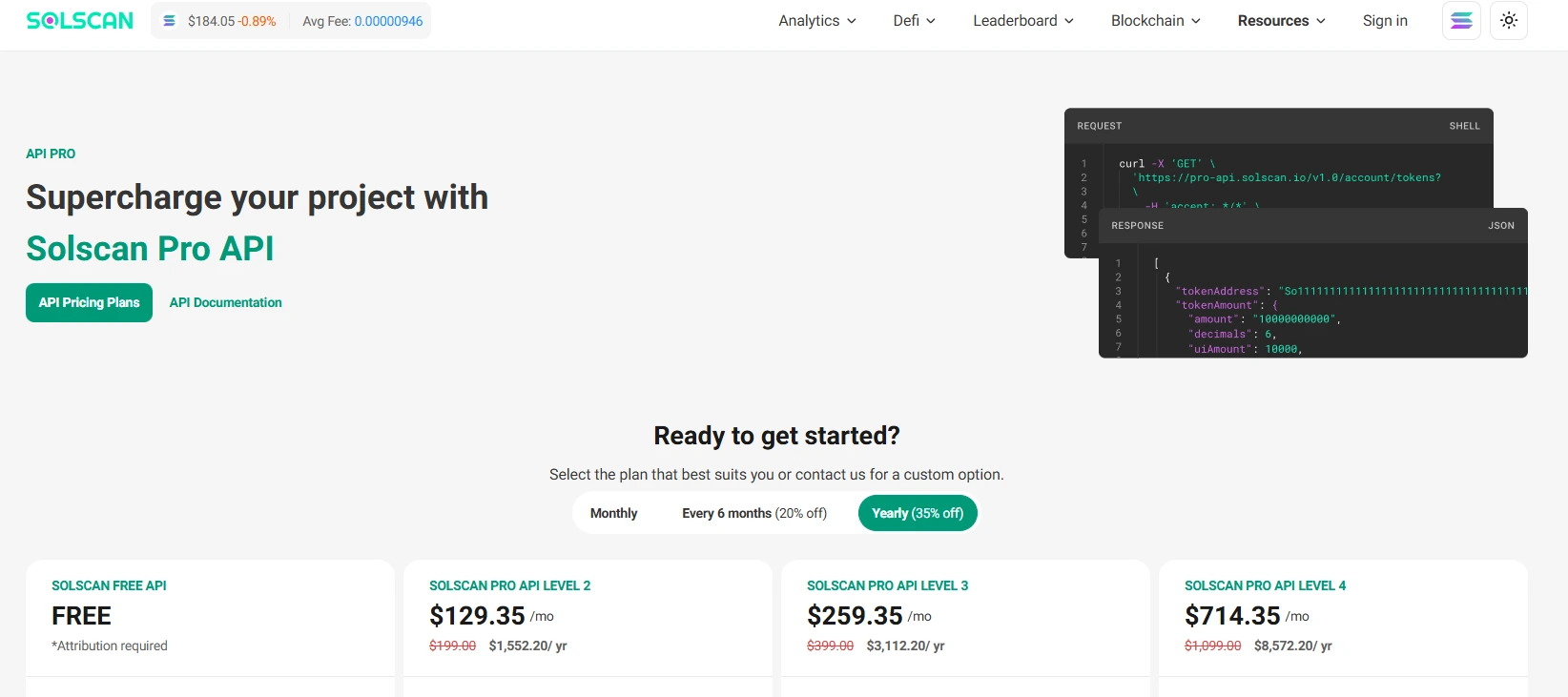Expand the Leaderboard dropdown menu

point(1023,21)
